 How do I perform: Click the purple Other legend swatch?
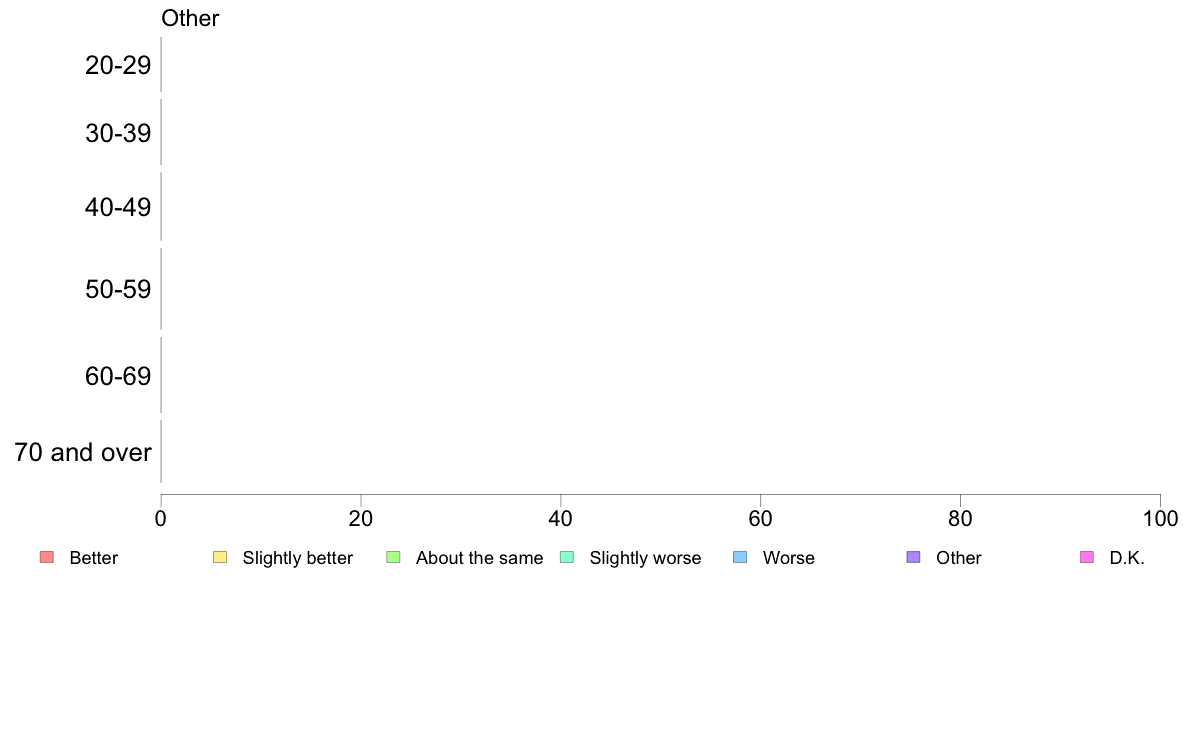[914, 557]
